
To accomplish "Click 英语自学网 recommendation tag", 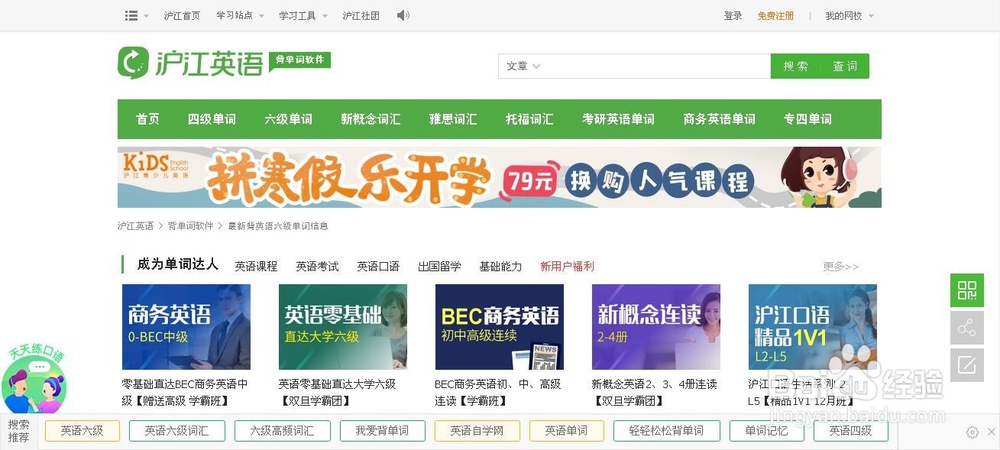I will 477,431.
